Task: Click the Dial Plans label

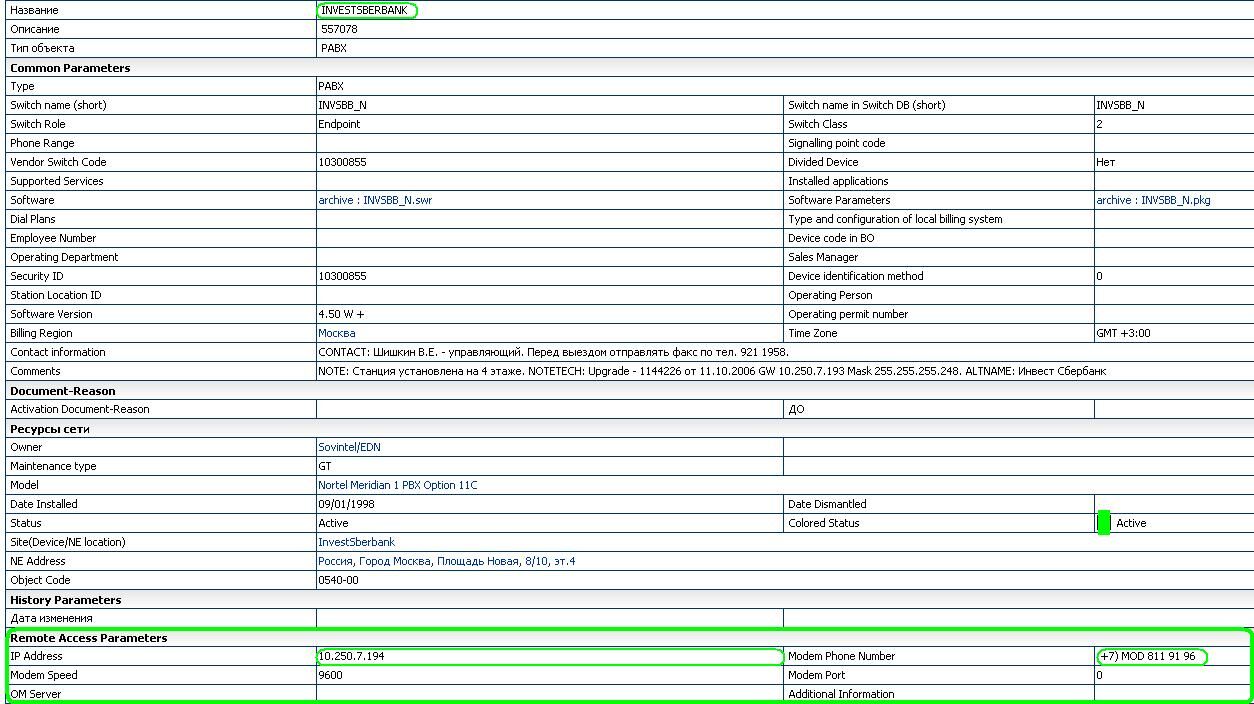Action: (33, 219)
